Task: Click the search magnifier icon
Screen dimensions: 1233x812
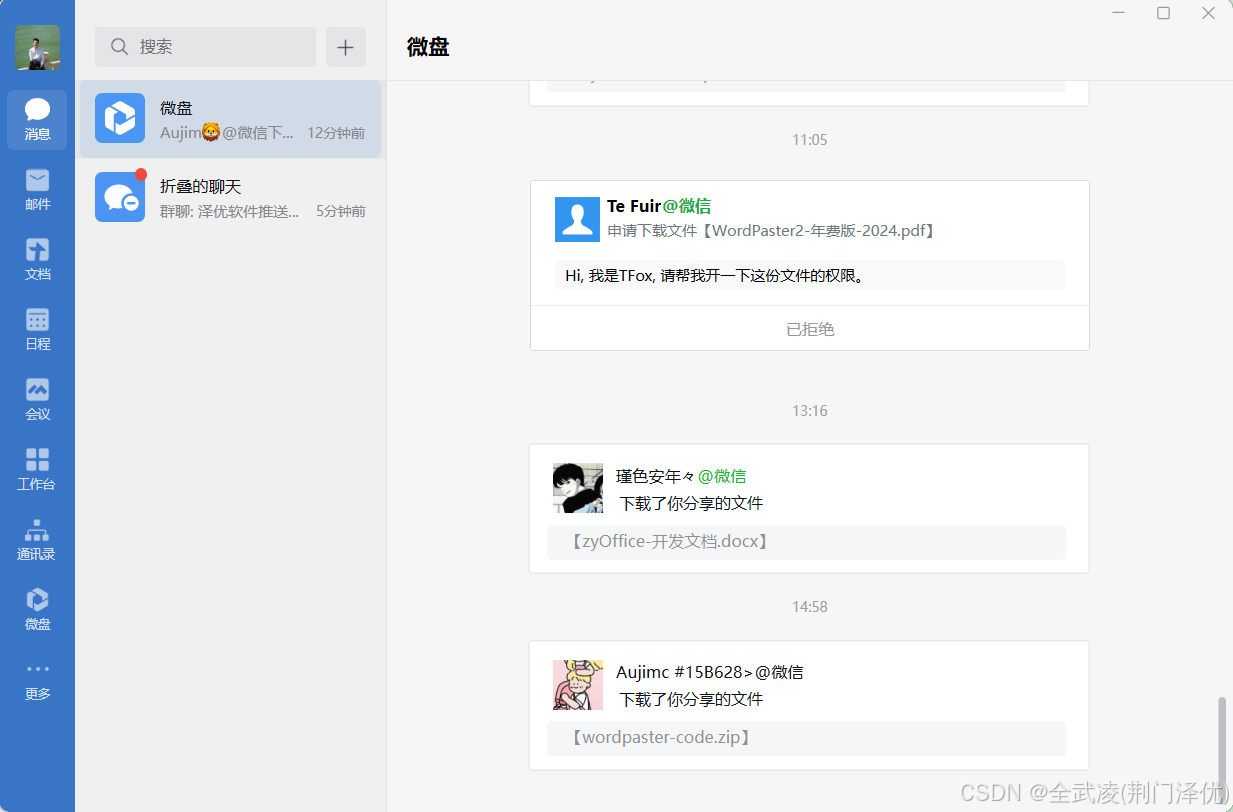Action: coord(120,47)
